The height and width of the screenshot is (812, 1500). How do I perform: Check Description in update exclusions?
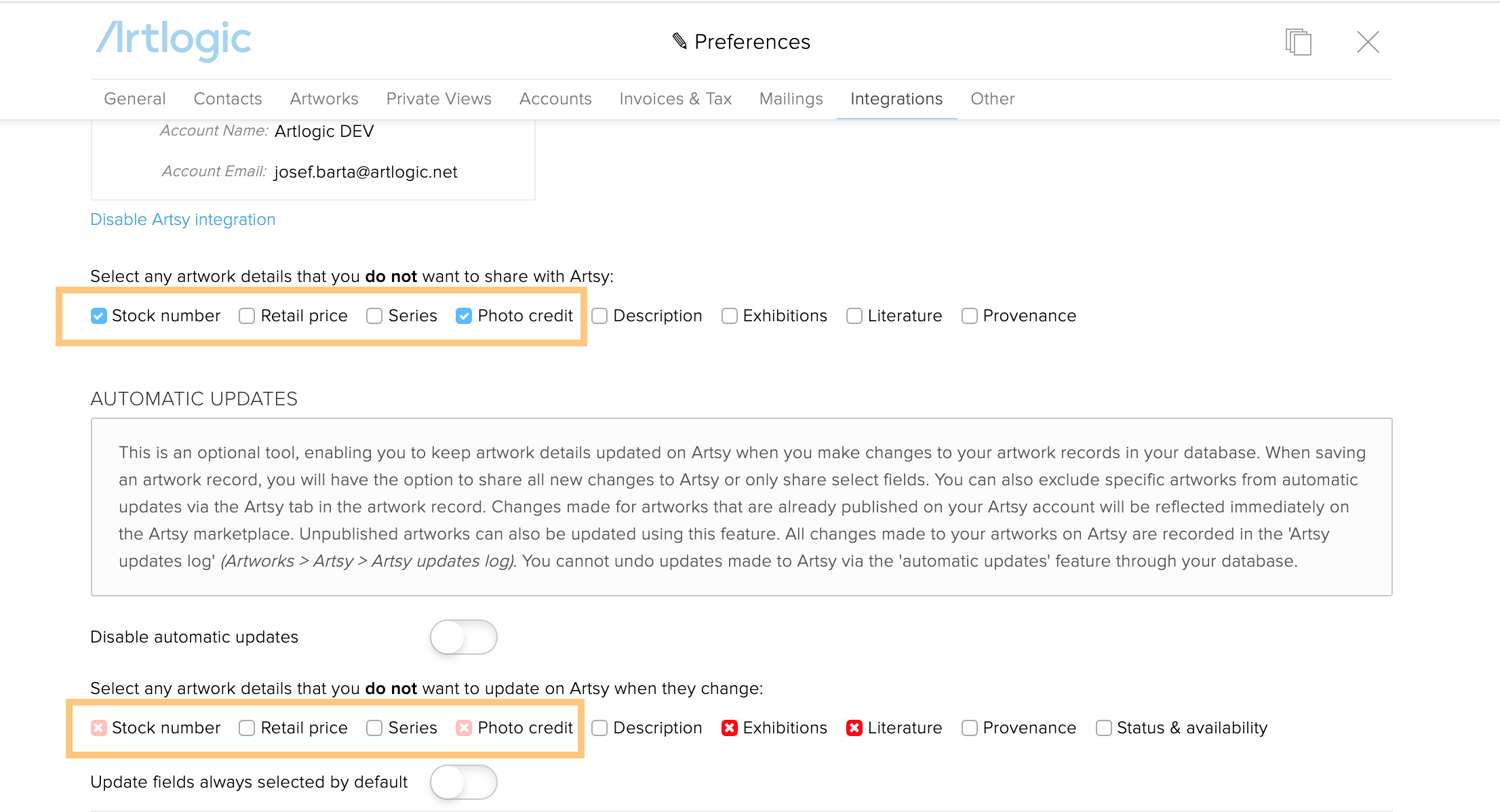coord(599,728)
